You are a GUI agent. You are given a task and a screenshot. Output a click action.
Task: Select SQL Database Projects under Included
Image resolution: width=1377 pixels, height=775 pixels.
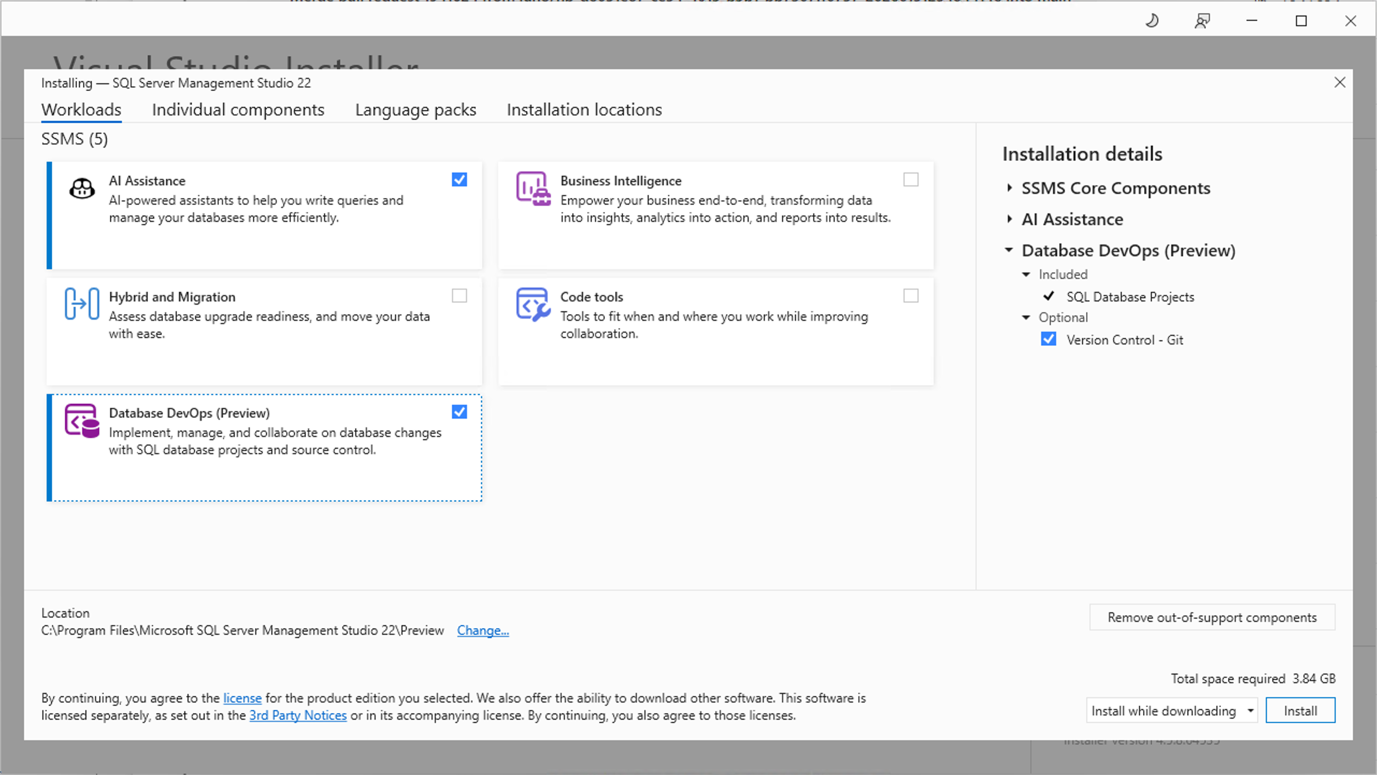point(1130,296)
